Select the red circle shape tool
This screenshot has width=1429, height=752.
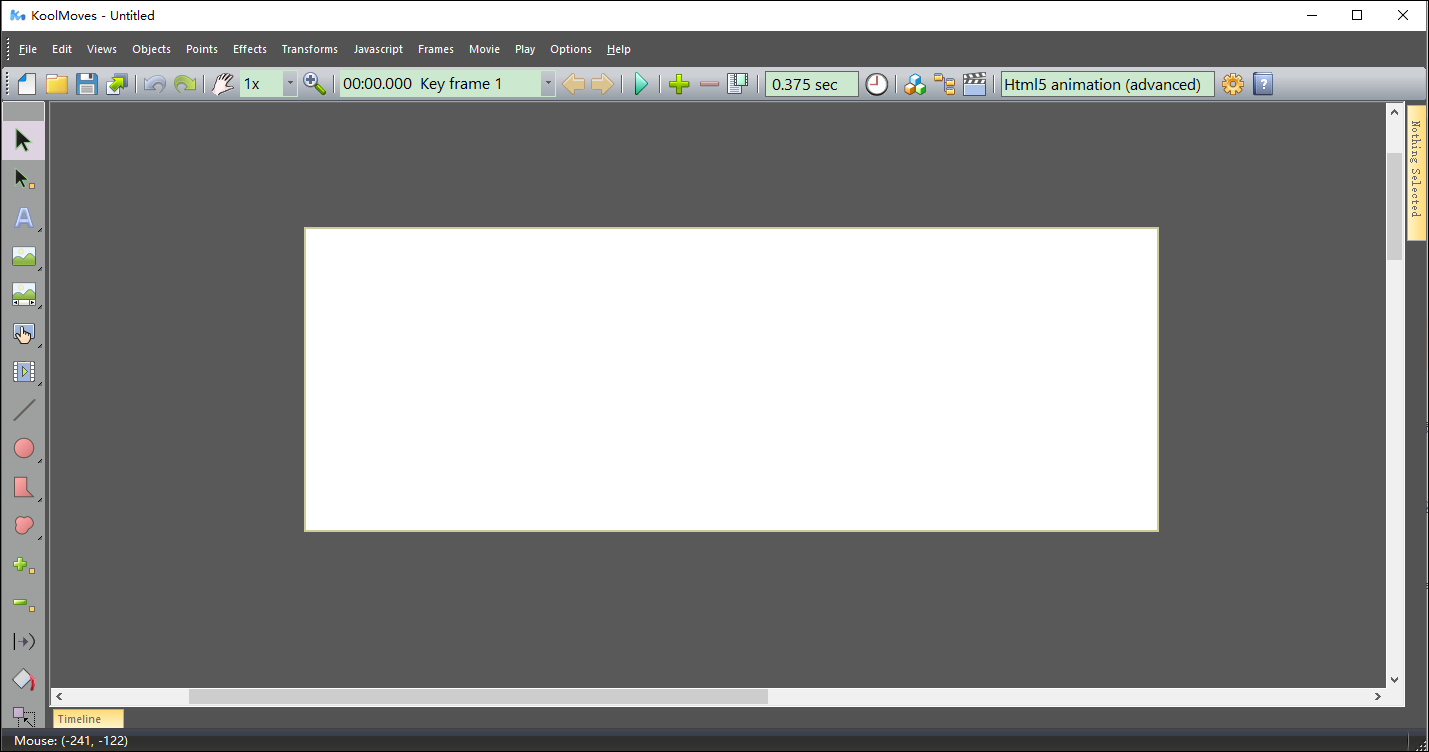point(24,449)
